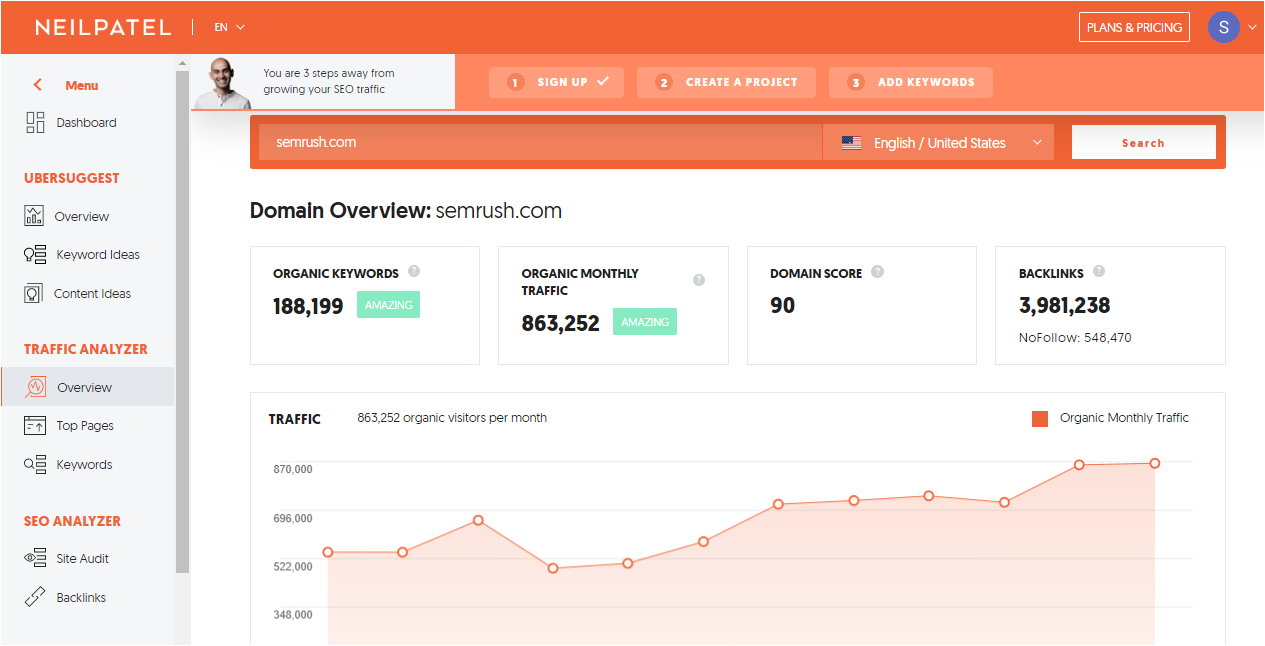Click Neil Patel's portrait thumbnail

click(x=222, y=83)
